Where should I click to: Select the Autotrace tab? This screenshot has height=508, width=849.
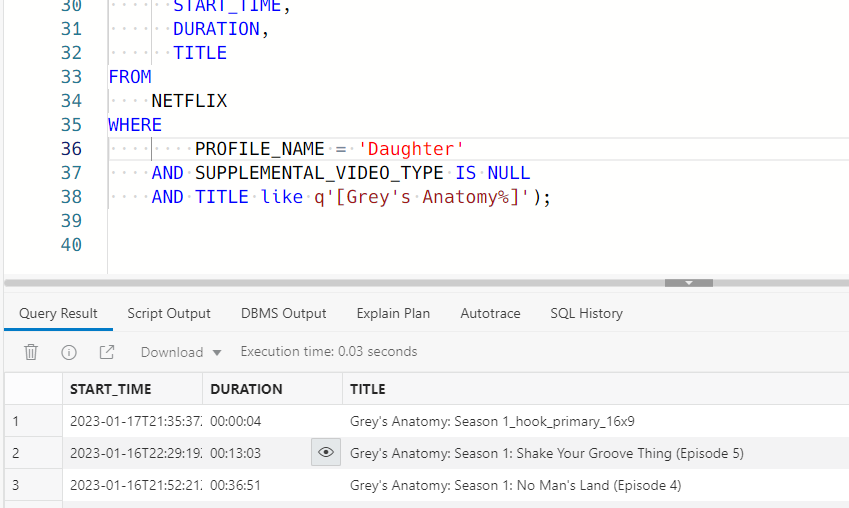[490, 314]
